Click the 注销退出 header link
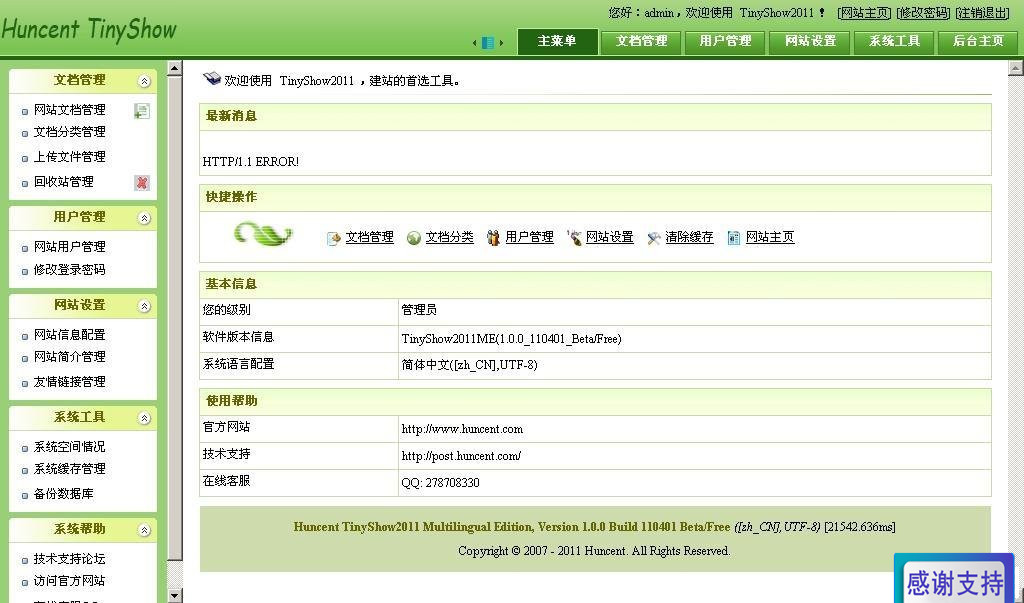This screenshot has height=603, width=1024. 983,13
